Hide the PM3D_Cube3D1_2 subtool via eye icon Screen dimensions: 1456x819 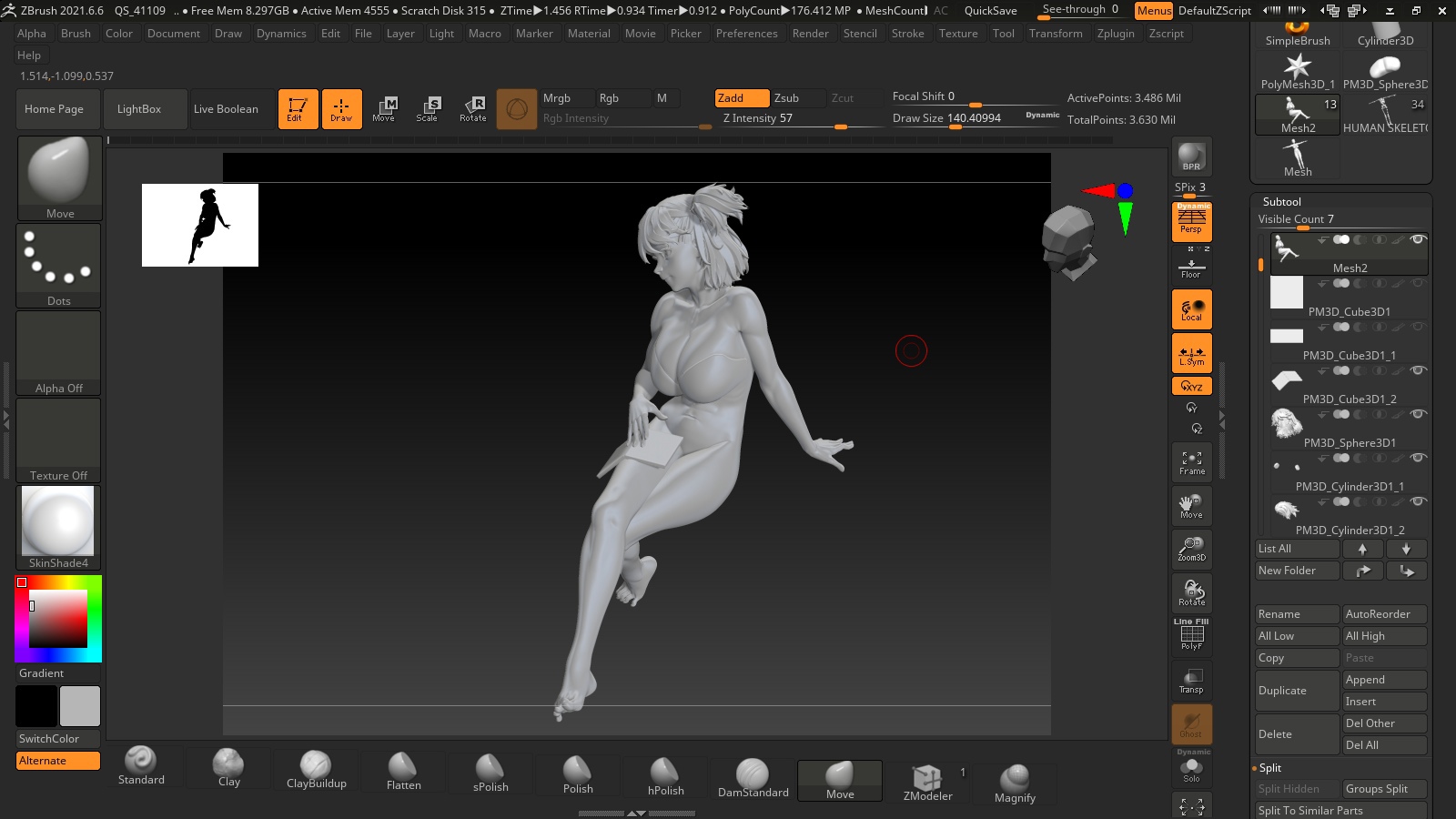point(1418,370)
